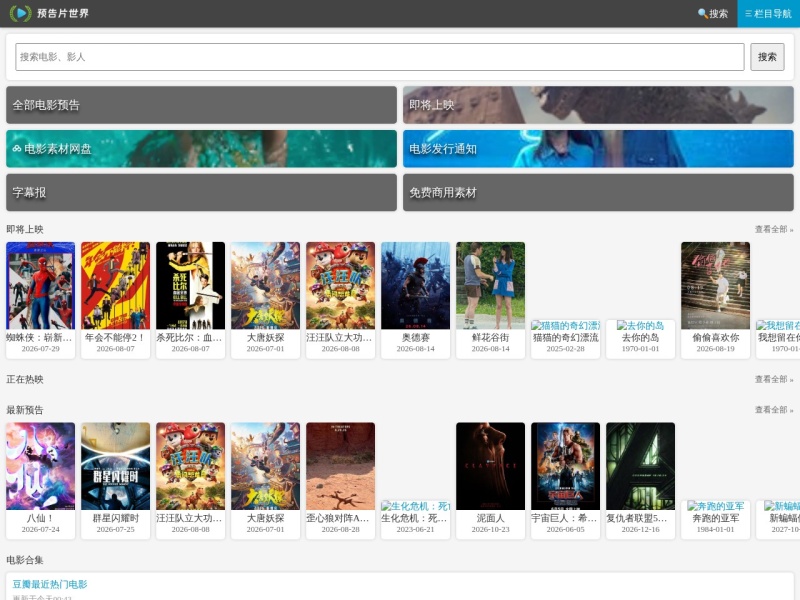Click the 奥德赛 title text
This screenshot has height=600, width=800.
click(x=415, y=337)
